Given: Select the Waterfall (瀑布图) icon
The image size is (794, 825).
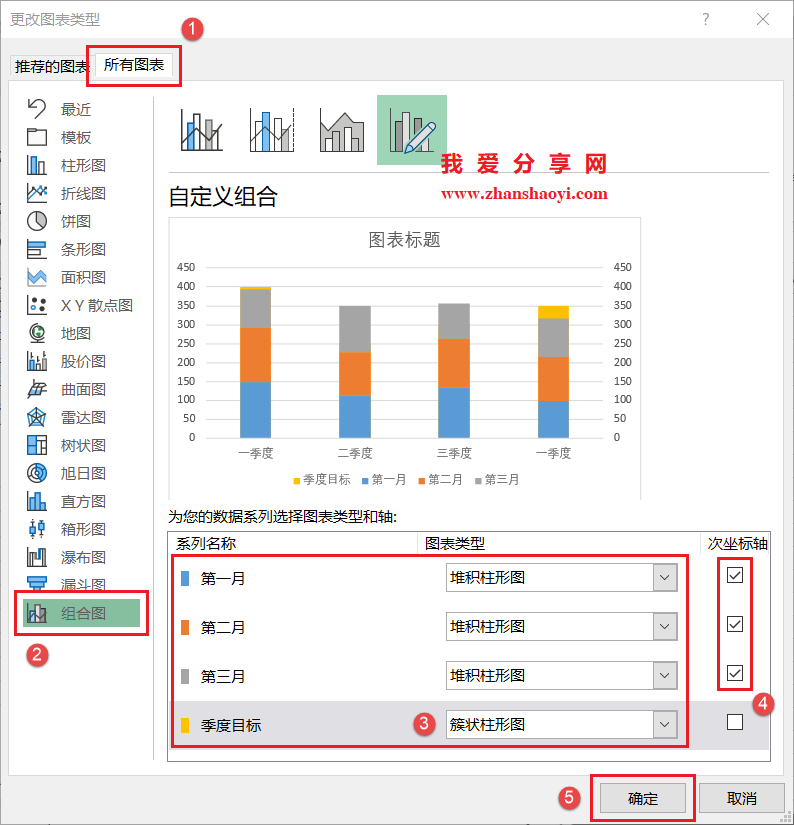Looking at the screenshot, I should pyautogui.click(x=37, y=557).
